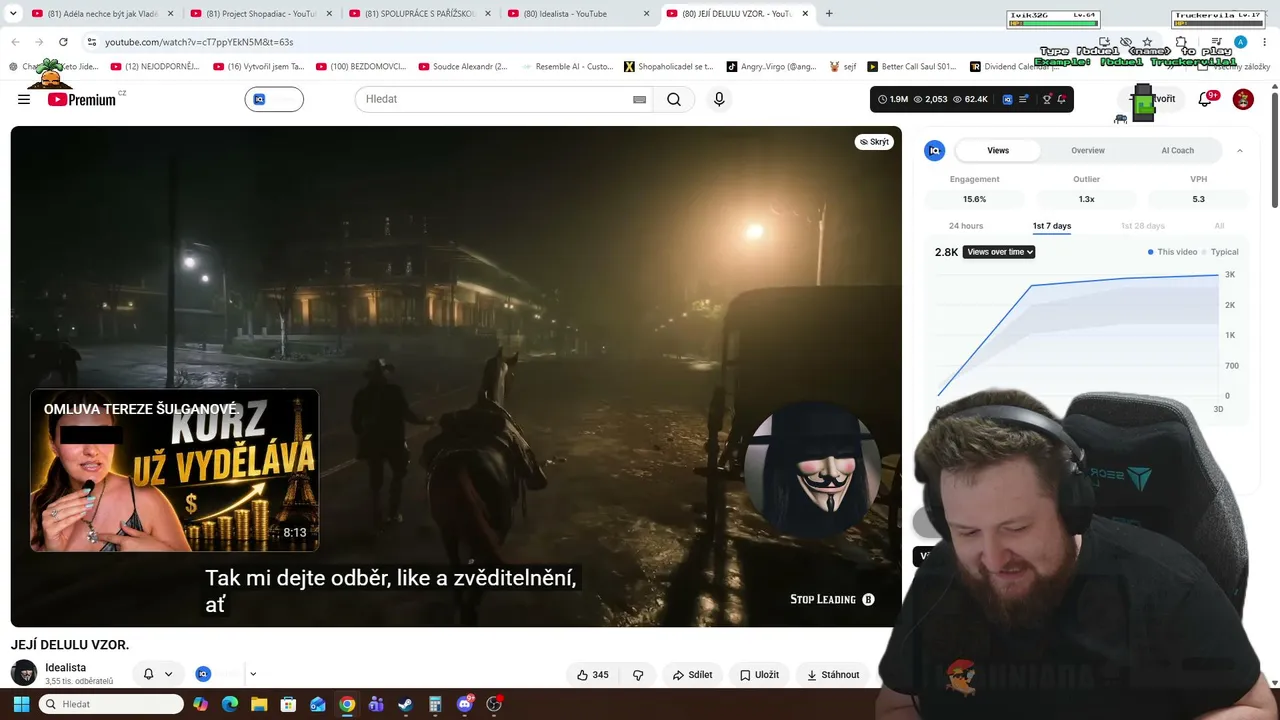
Task: Click the vidIQ badge beside the subscribe bell
Action: coord(203,674)
